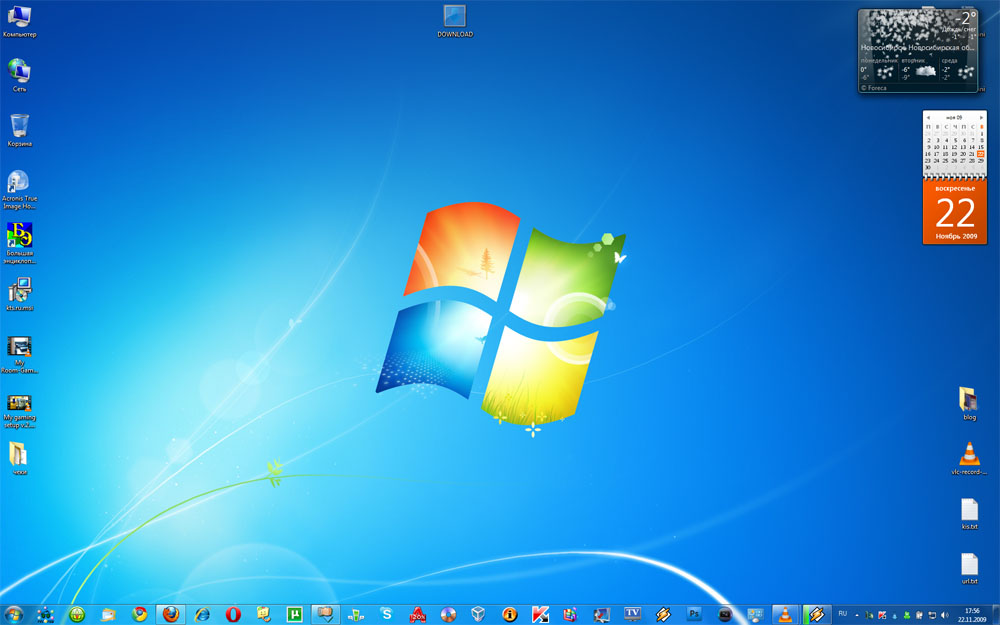Select the DOWNLOAD desktop shortcut

click(x=455, y=18)
